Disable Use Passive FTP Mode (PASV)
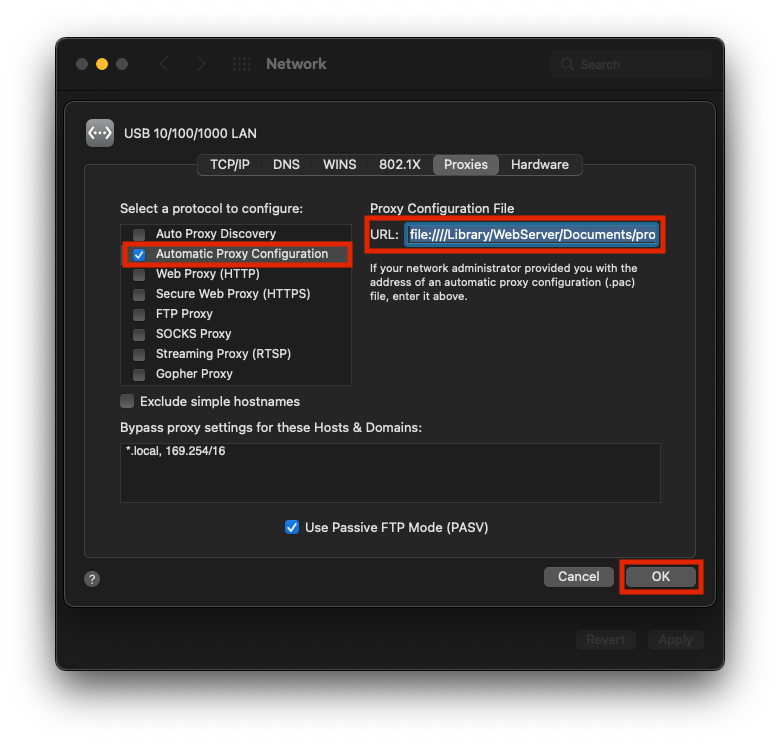The image size is (780, 744). pyautogui.click(x=292, y=527)
